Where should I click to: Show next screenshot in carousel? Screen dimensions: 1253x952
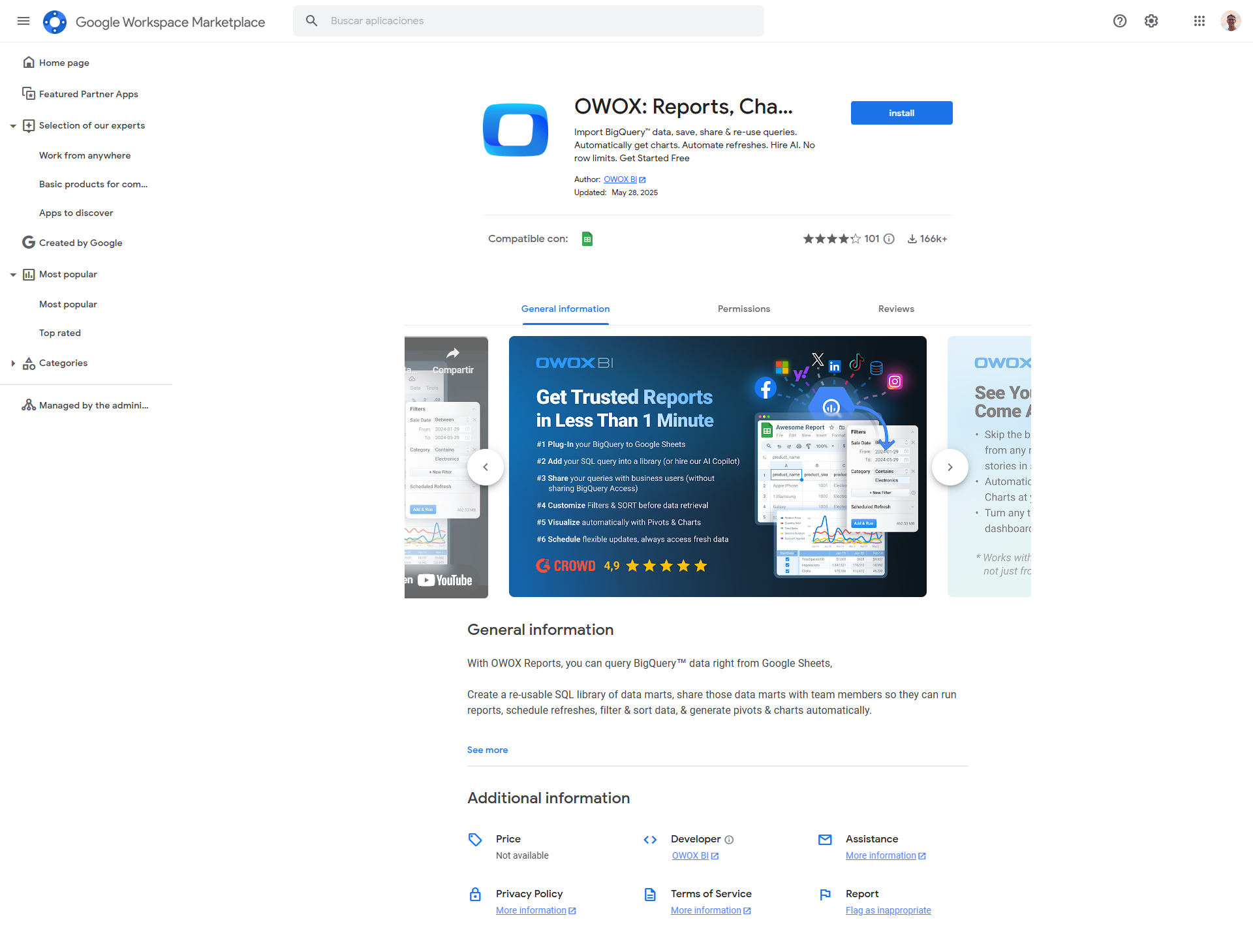click(950, 467)
